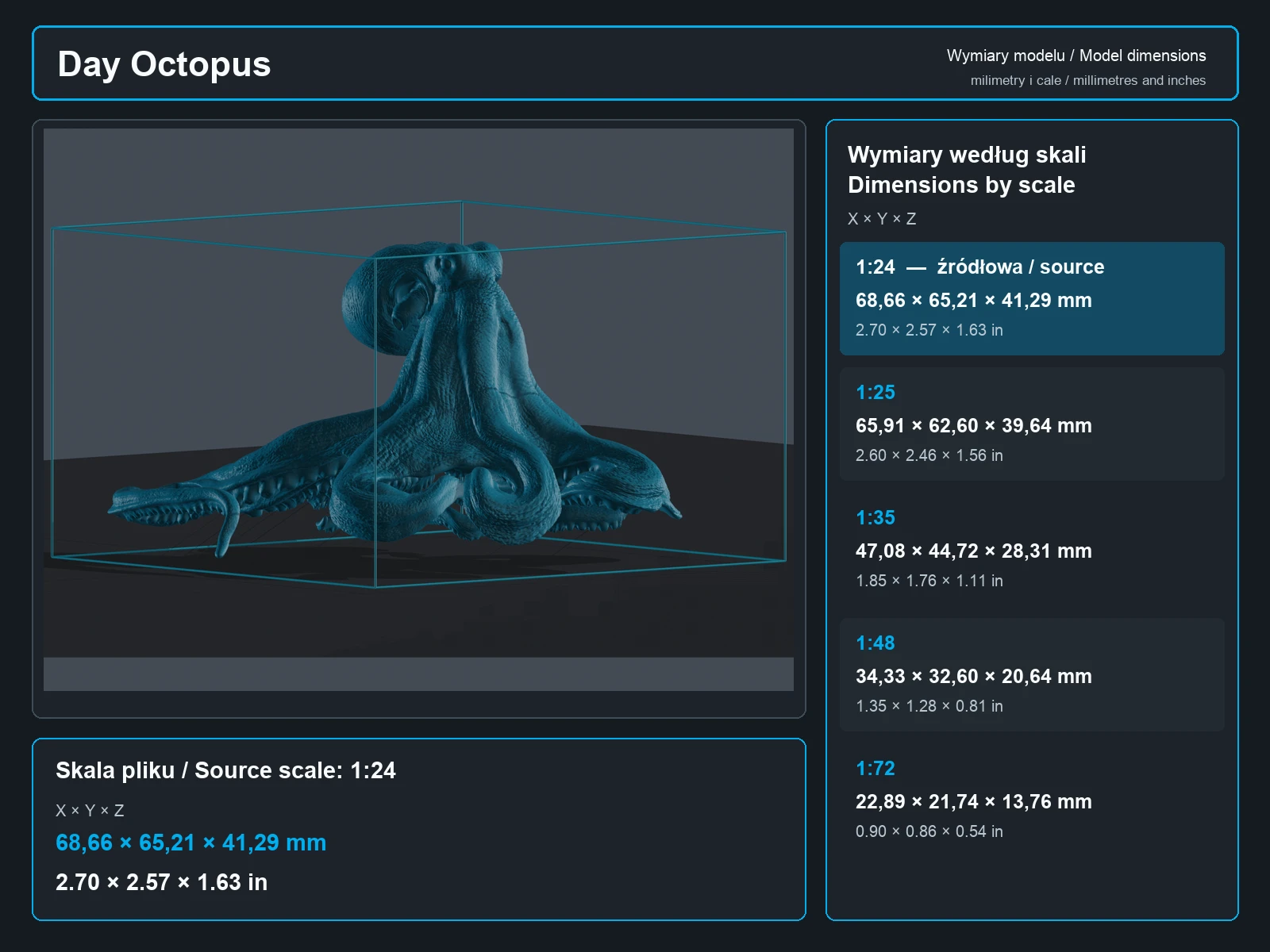Click the octopus 3D model preview image
Viewport: 1270px width, 952px height.
pos(418,409)
